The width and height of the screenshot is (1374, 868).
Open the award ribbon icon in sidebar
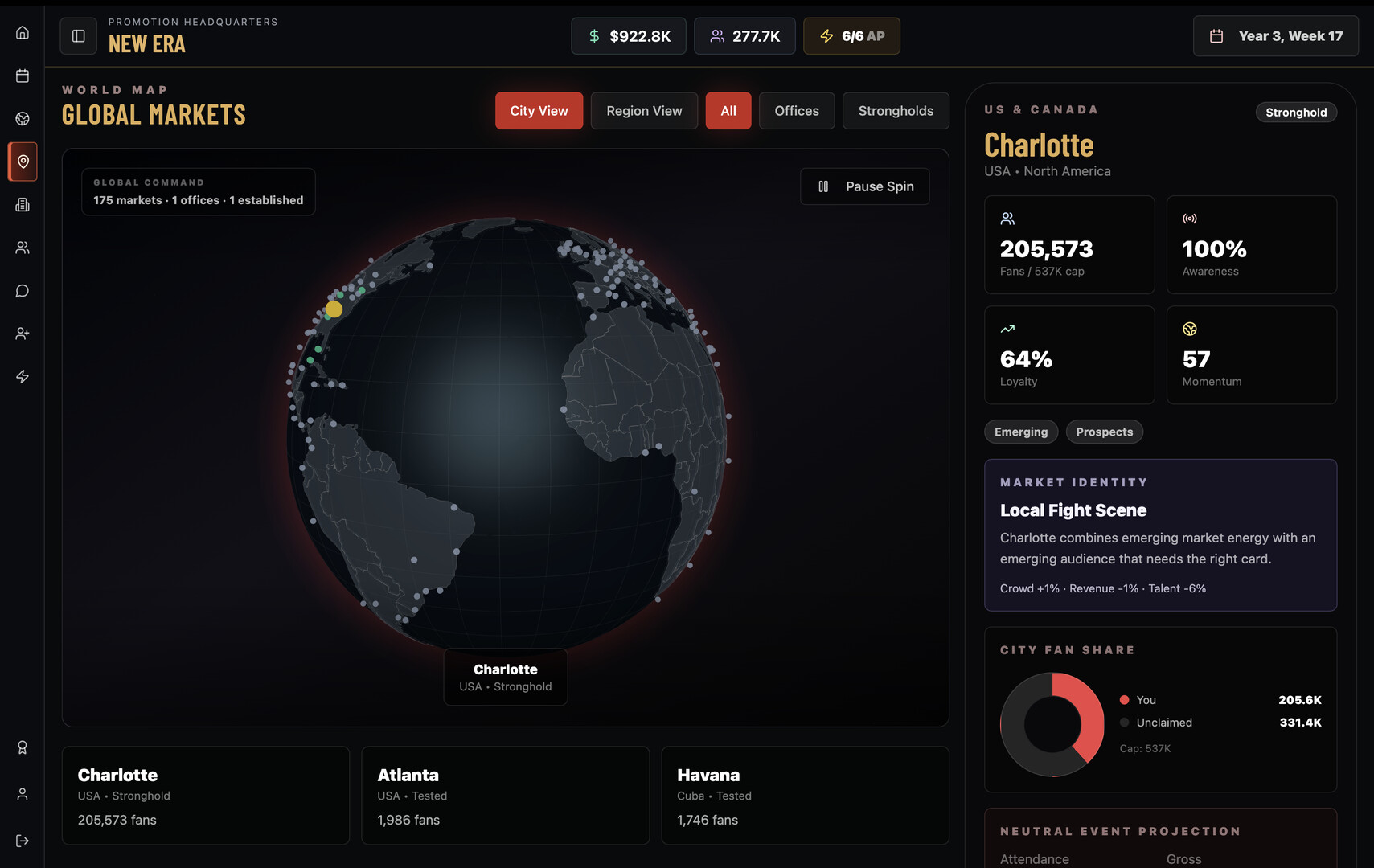(x=23, y=747)
